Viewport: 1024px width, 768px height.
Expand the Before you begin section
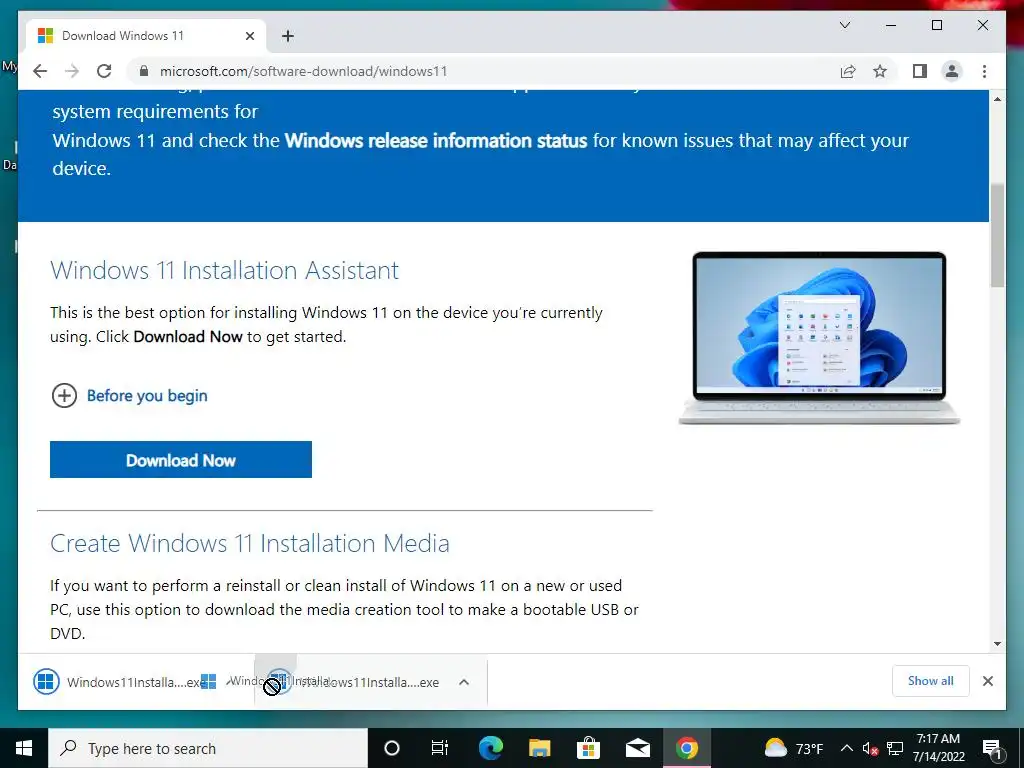[129, 396]
